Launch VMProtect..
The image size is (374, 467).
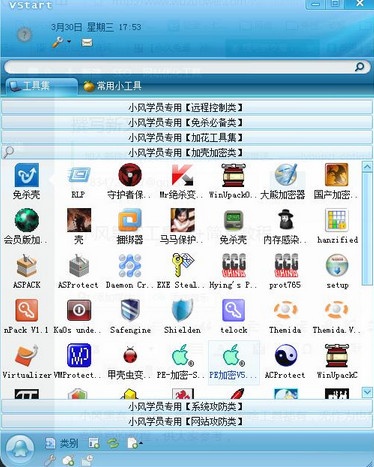[x=78, y=362]
